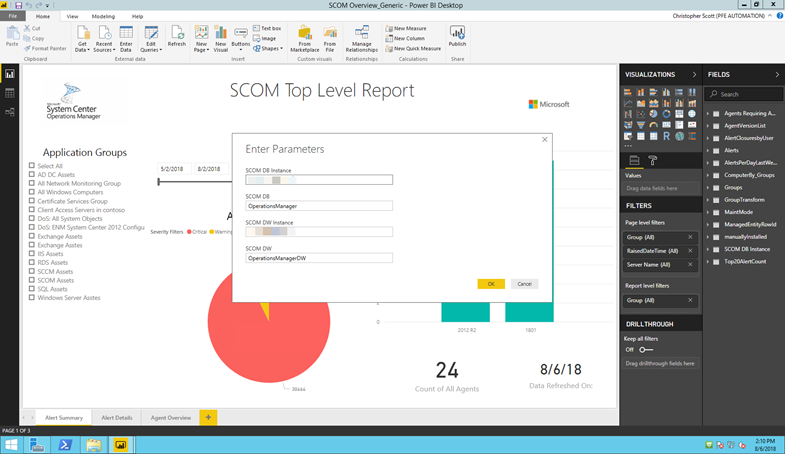Select the Pie chart visualization
Viewport: 785px width, 454px height.
click(653, 114)
